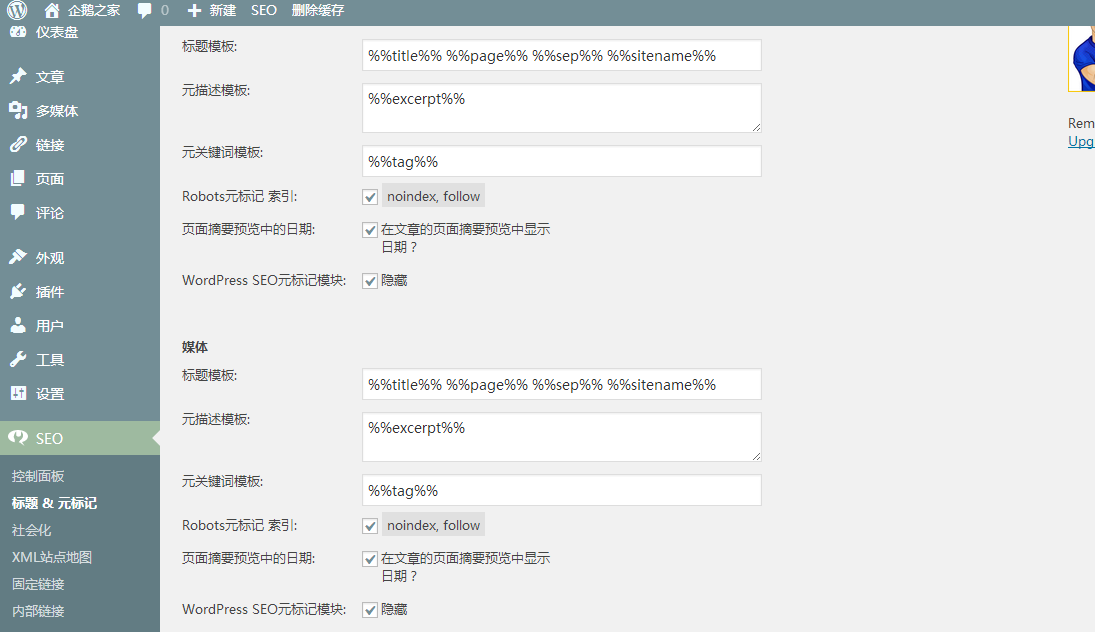The height and width of the screenshot is (632, 1095).
Task: Open XML站点地图 submenu item
Action: pos(52,557)
